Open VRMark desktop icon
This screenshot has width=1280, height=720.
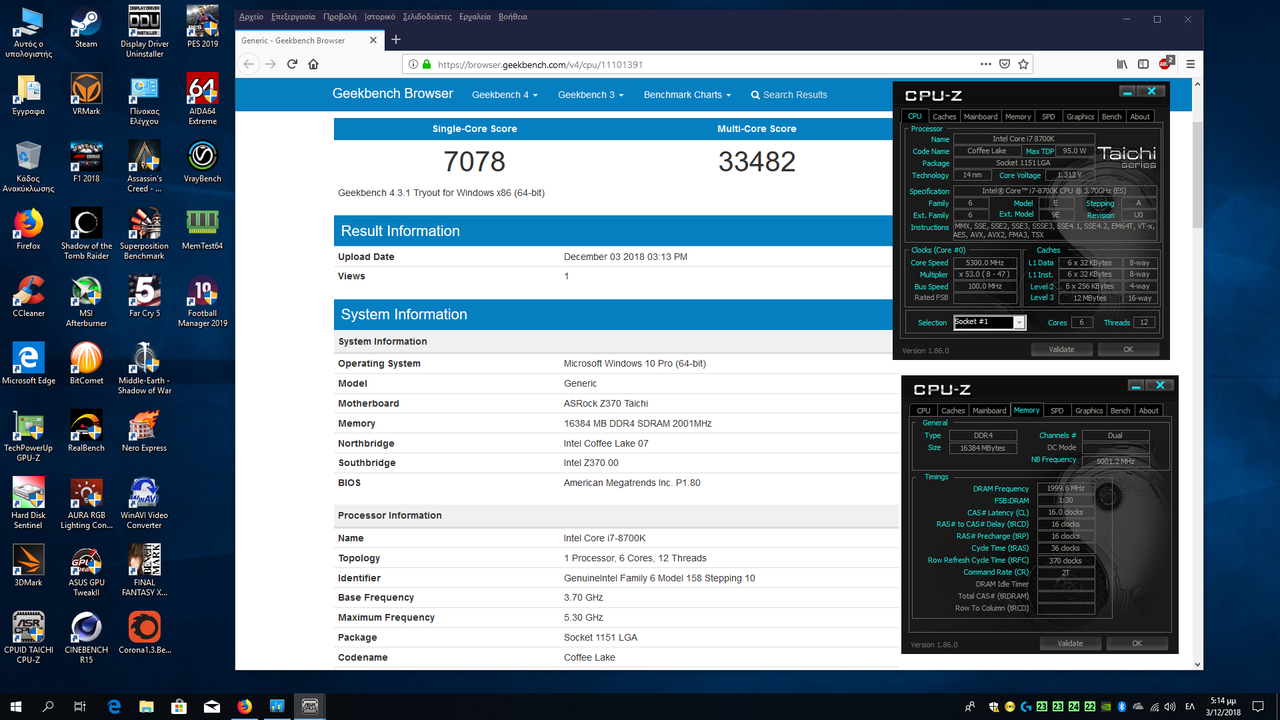(x=86, y=94)
